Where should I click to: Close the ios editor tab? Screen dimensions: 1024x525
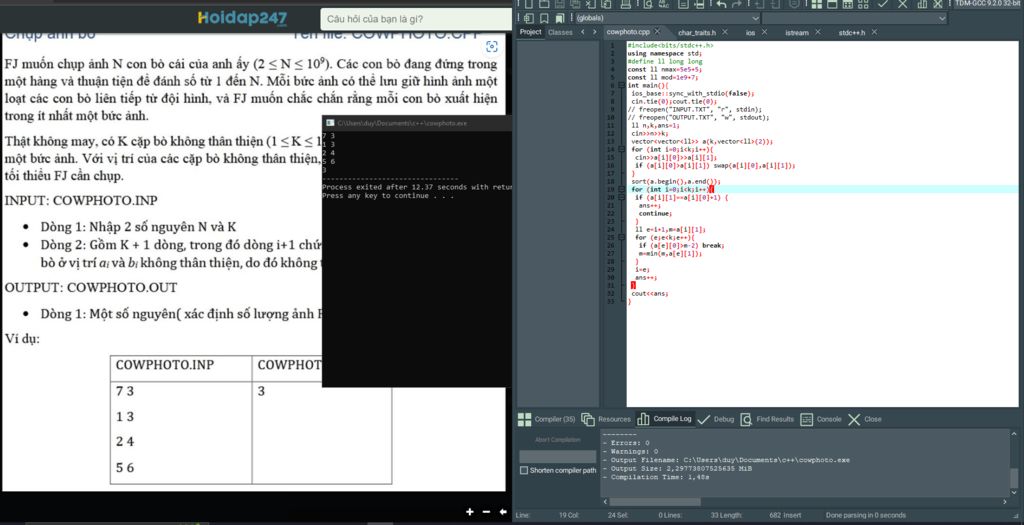[x=764, y=32]
